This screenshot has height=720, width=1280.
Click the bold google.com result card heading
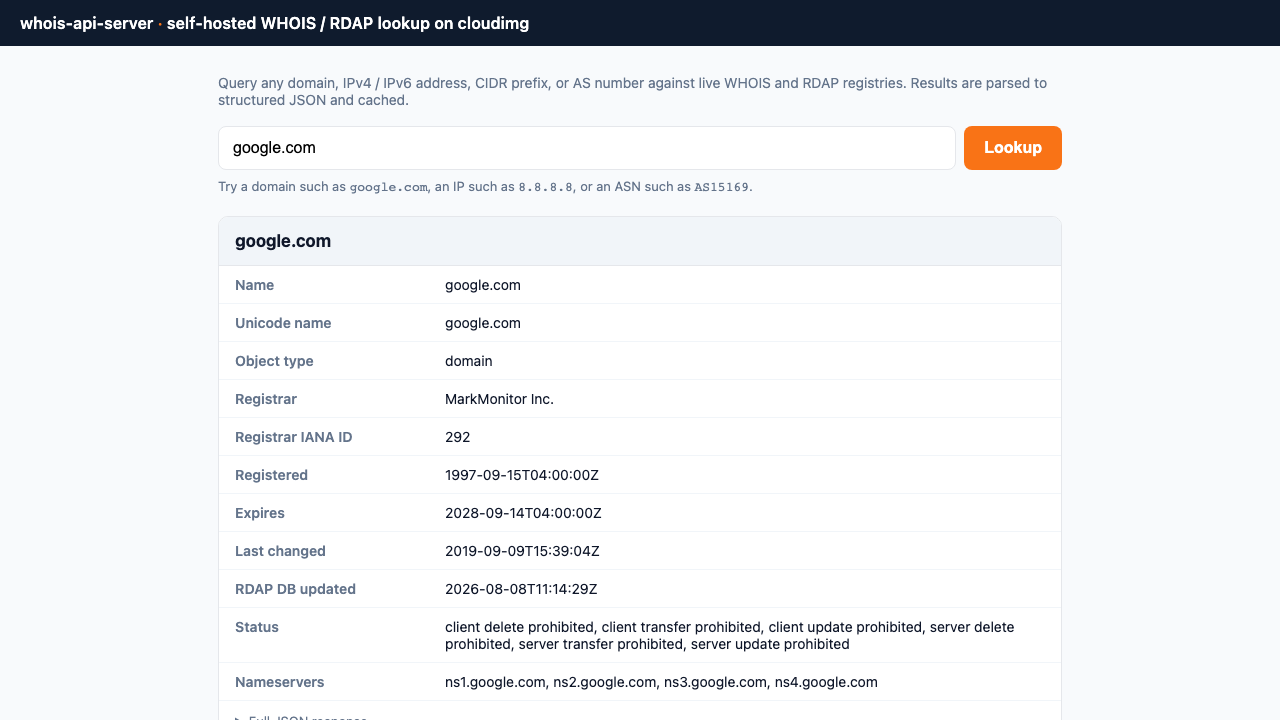click(283, 241)
